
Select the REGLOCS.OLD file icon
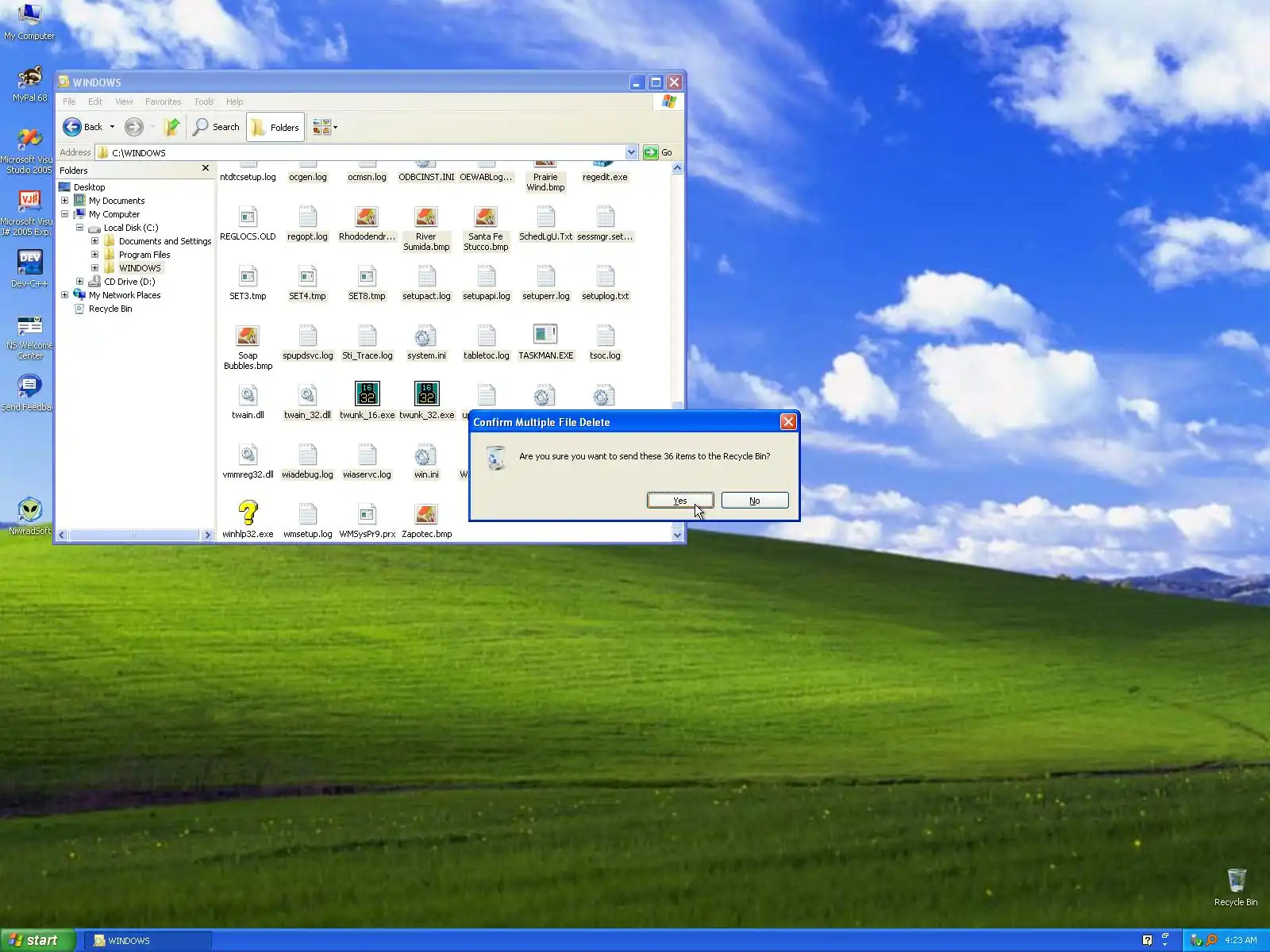coord(248,217)
